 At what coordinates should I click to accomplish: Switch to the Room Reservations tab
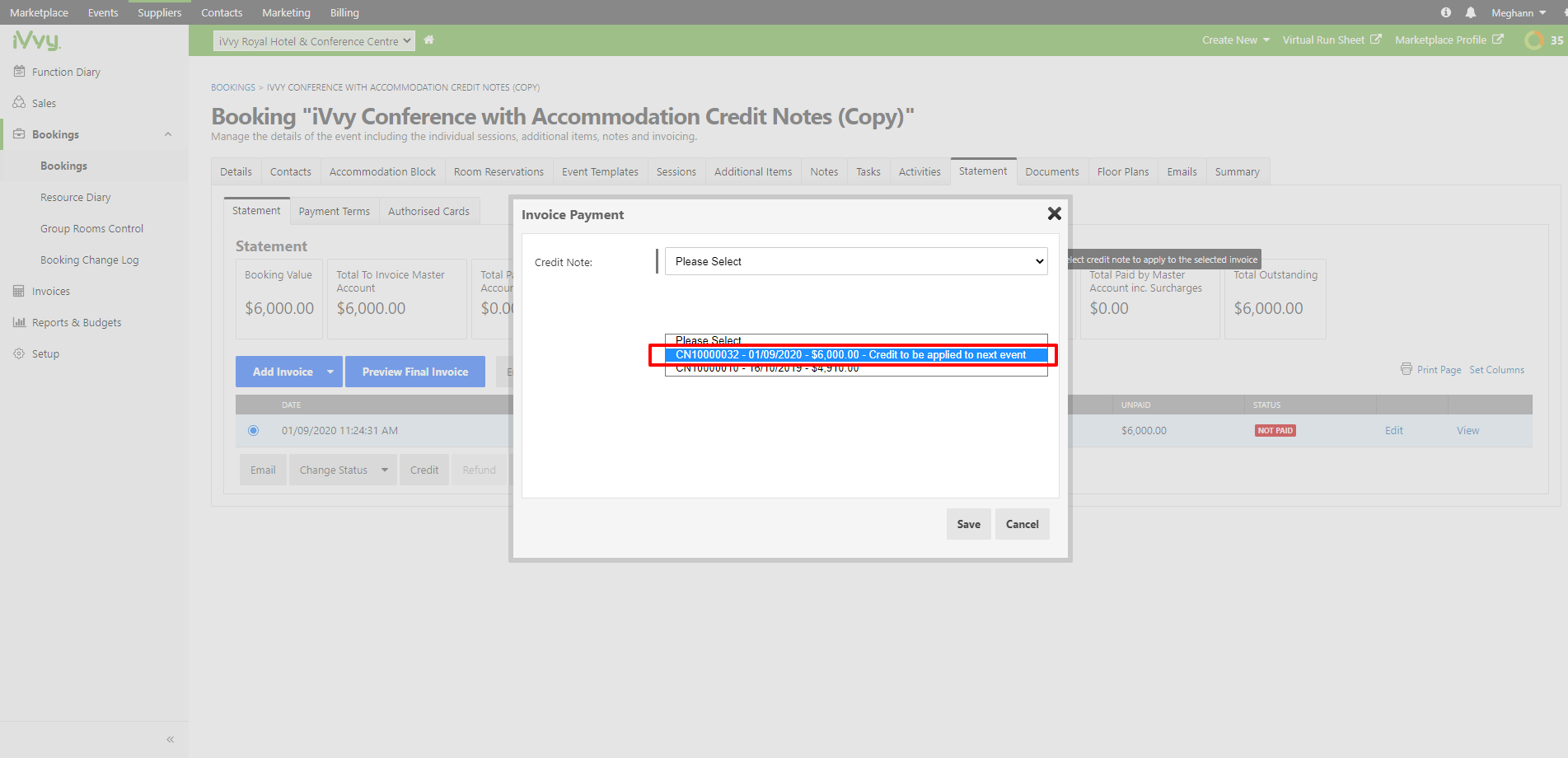click(x=498, y=171)
